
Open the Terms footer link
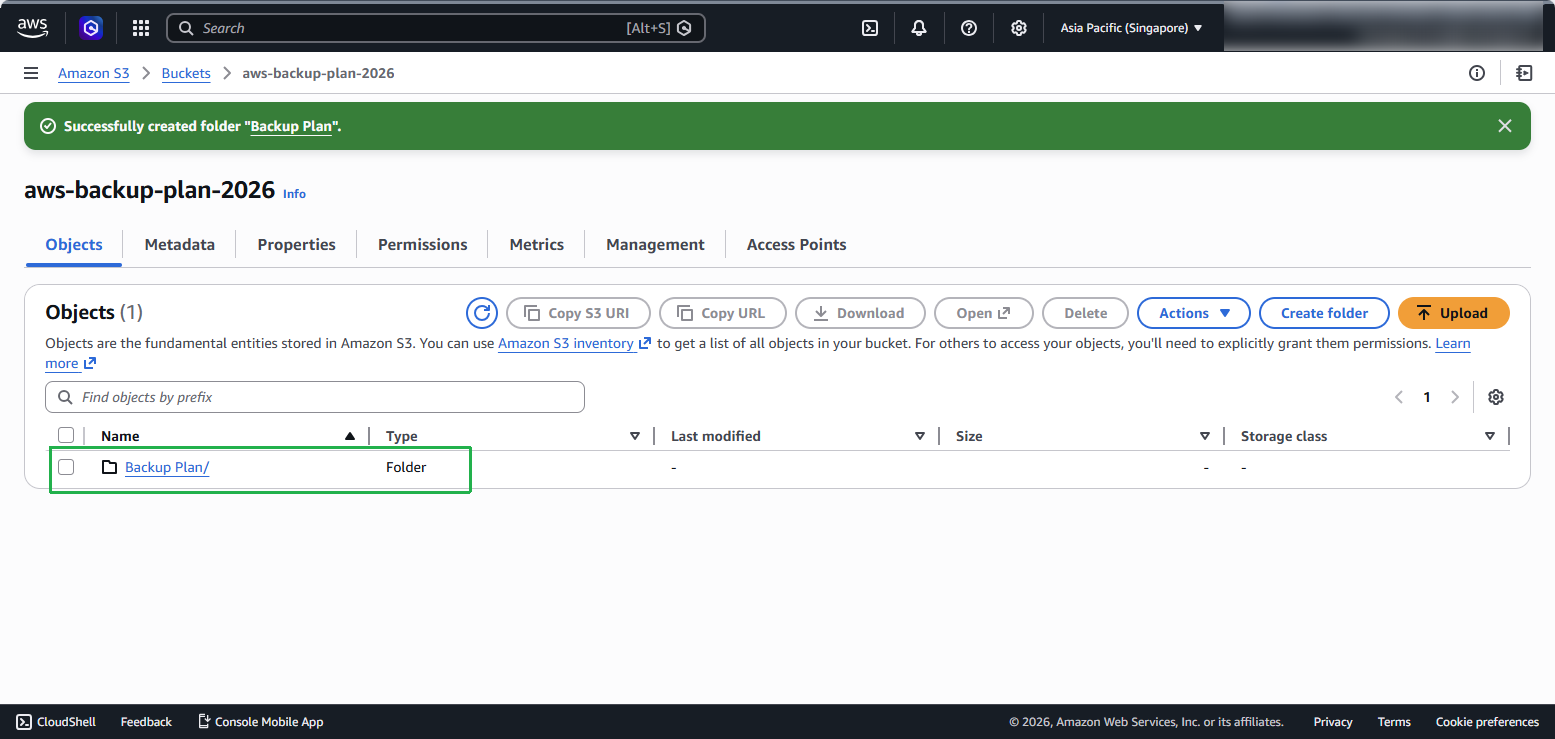tap(1394, 722)
